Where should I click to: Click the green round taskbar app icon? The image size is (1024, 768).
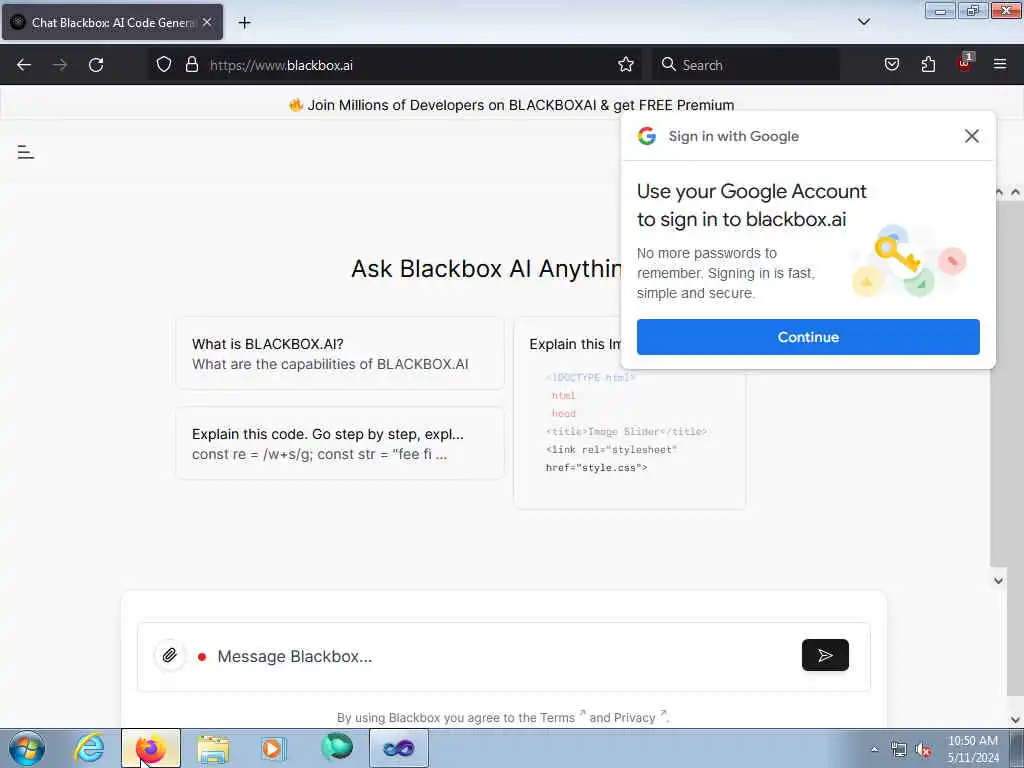point(337,747)
